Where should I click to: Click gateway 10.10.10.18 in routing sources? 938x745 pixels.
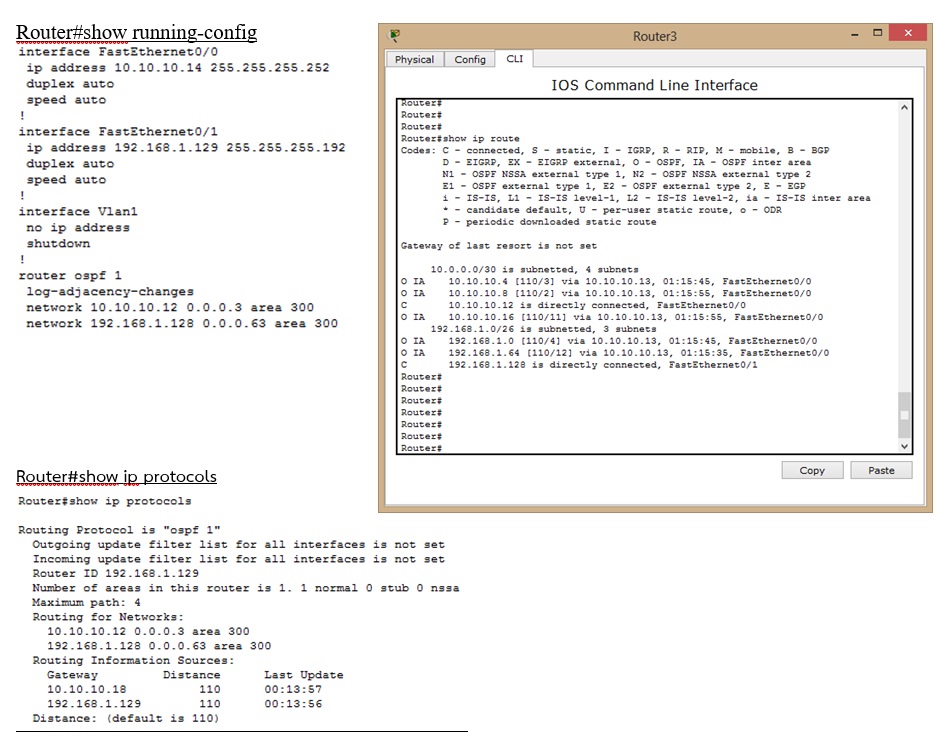[x=87, y=689]
